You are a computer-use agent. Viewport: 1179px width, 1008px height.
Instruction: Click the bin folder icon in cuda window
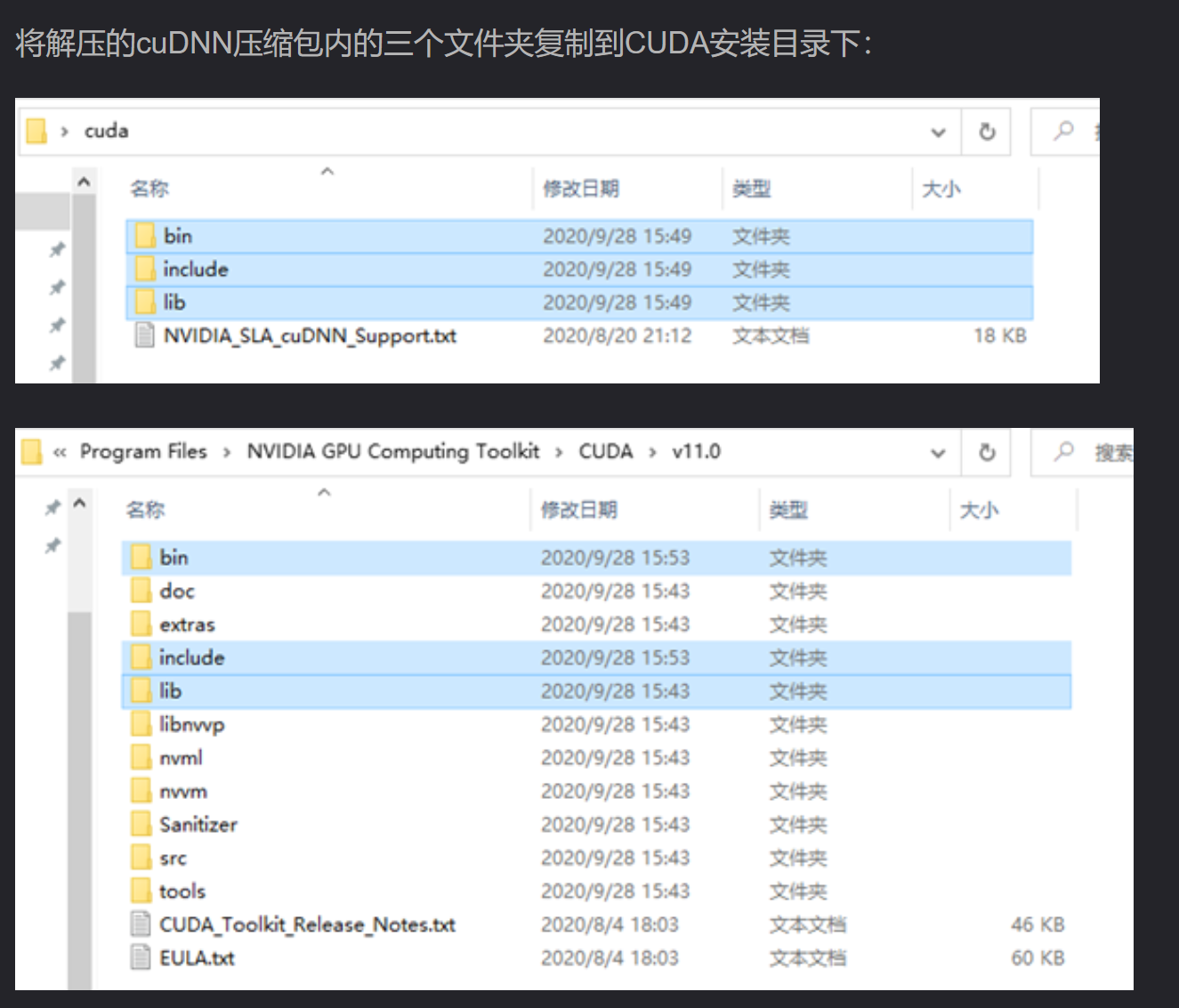(x=145, y=236)
